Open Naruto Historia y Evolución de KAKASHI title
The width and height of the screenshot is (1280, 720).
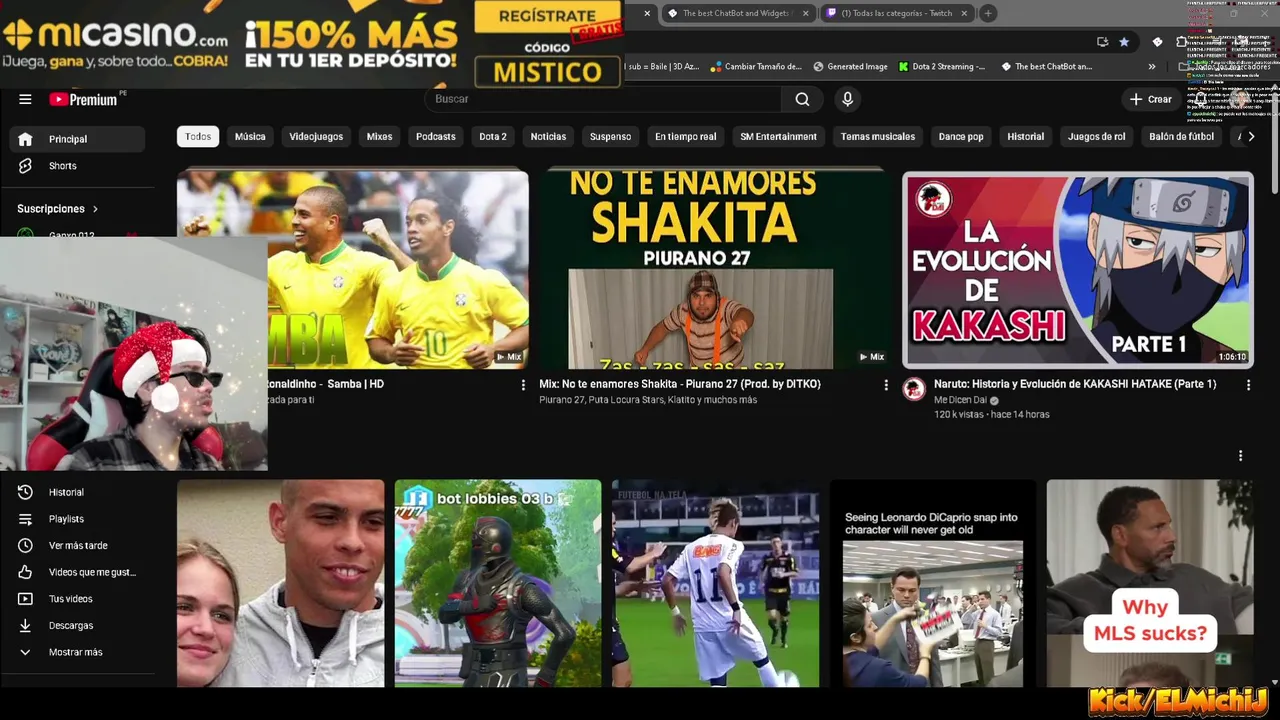click(1075, 384)
